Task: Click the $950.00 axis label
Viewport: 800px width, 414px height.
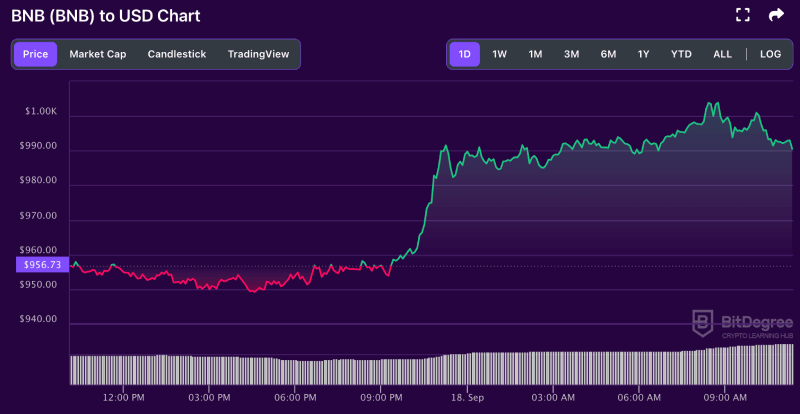Action: click(x=38, y=284)
